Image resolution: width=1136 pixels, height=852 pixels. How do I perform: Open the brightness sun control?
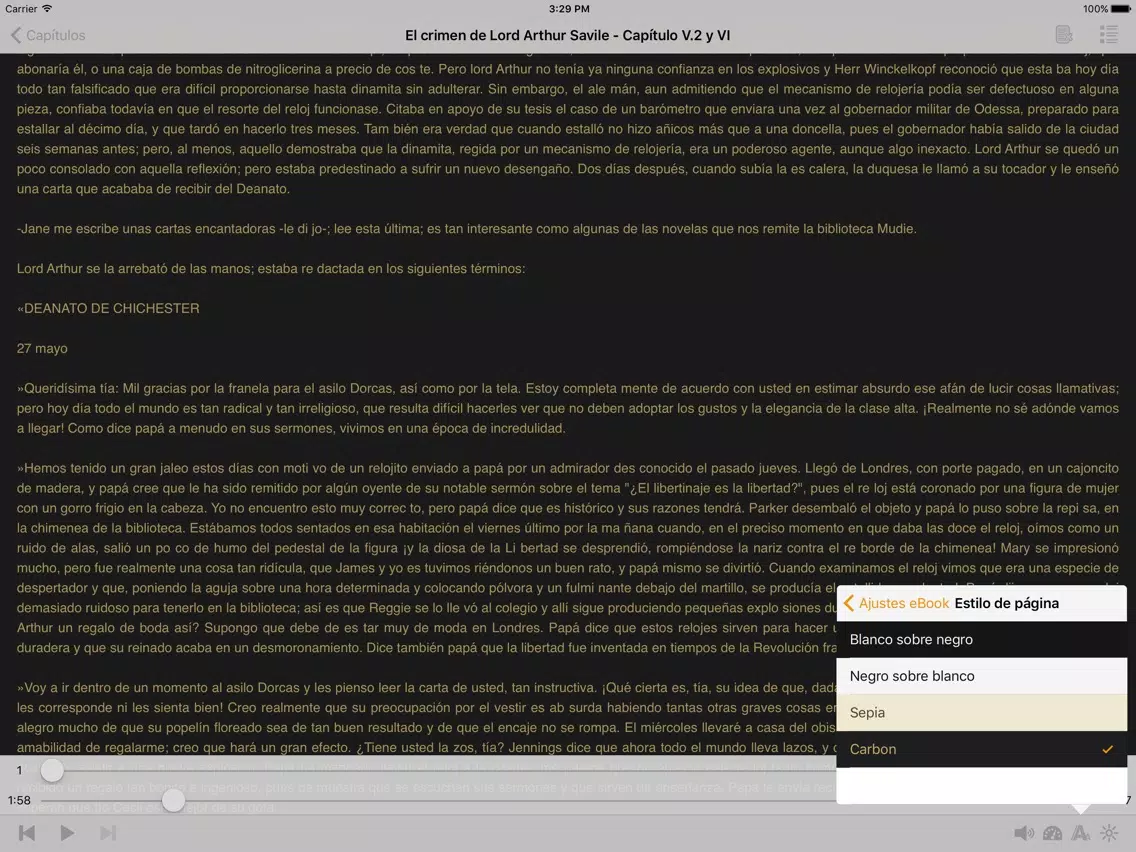point(1108,833)
